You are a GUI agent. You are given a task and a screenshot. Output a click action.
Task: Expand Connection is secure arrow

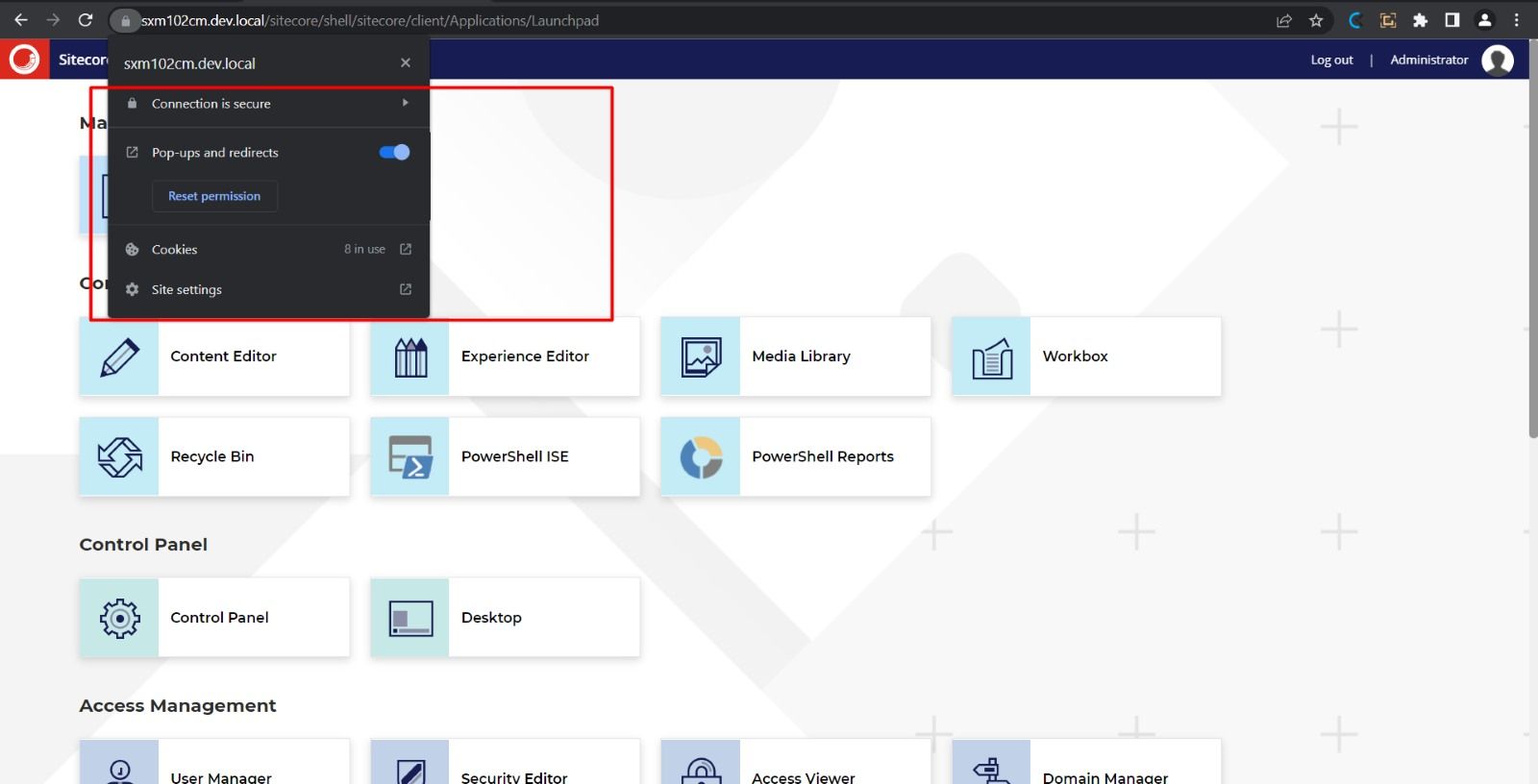[x=406, y=103]
